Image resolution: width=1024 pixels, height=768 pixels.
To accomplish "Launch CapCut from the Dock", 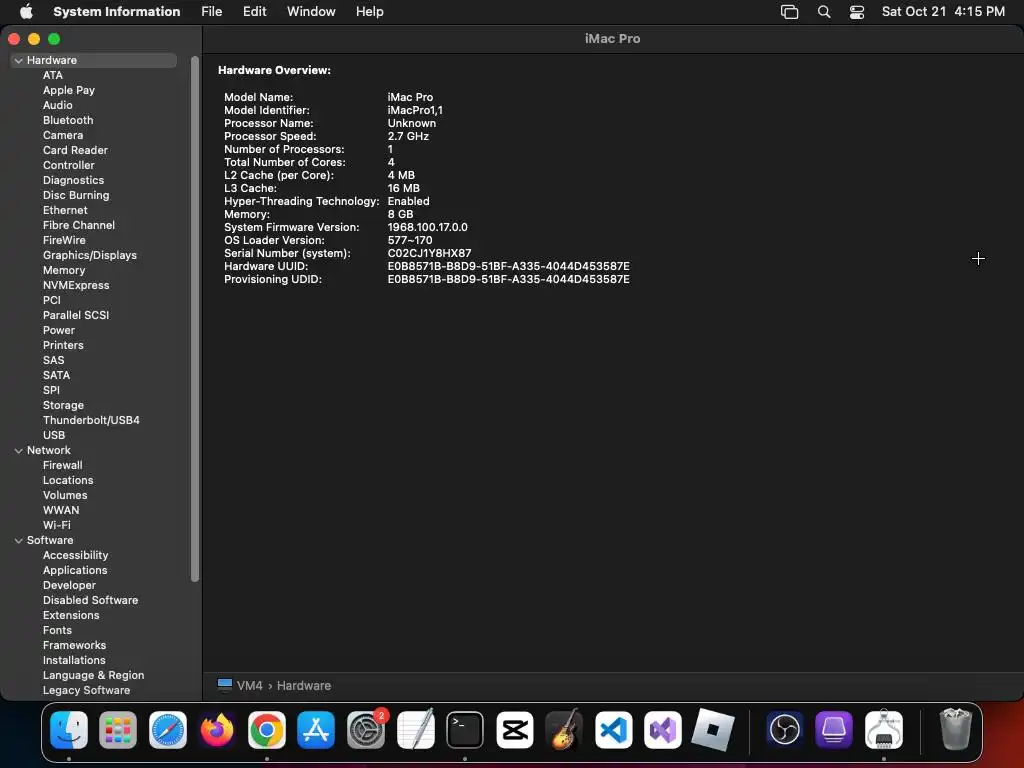I will (515, 729).
